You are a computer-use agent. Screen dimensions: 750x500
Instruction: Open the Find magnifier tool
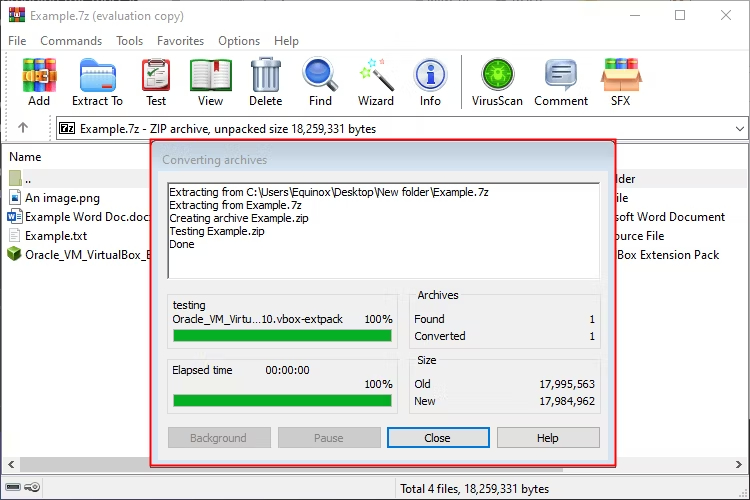[x=320, y=75]
